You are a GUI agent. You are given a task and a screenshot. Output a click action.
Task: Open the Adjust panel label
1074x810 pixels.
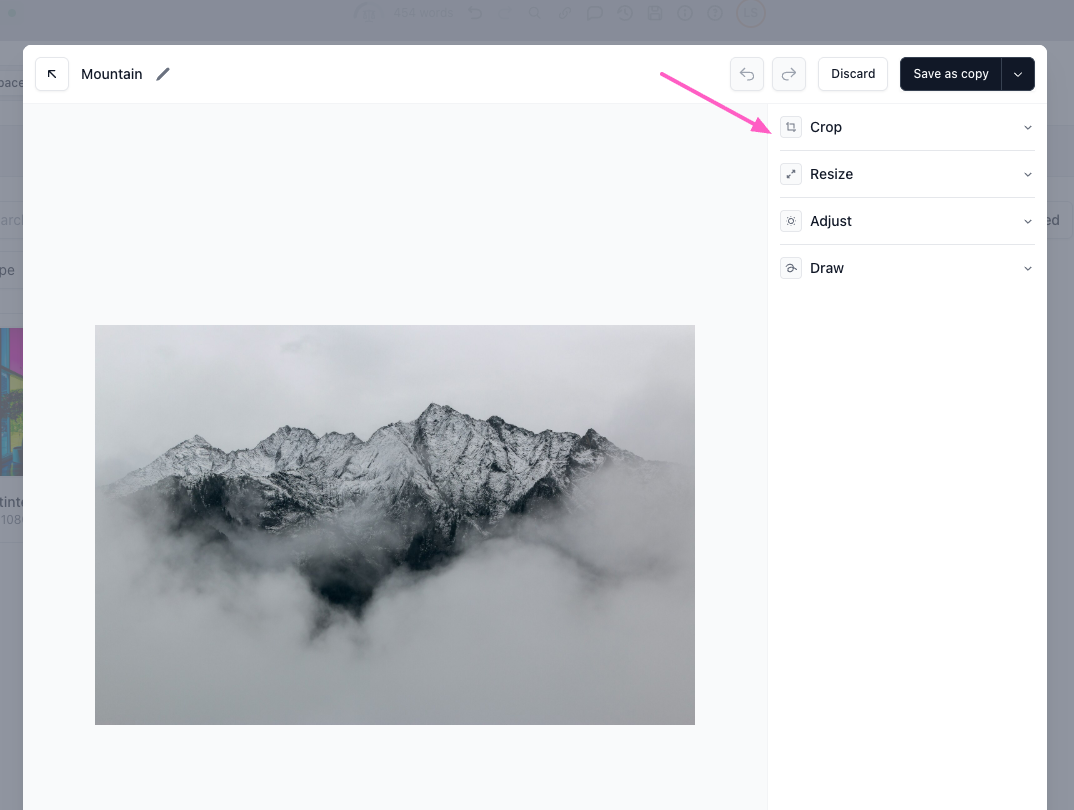click(831, 221)
